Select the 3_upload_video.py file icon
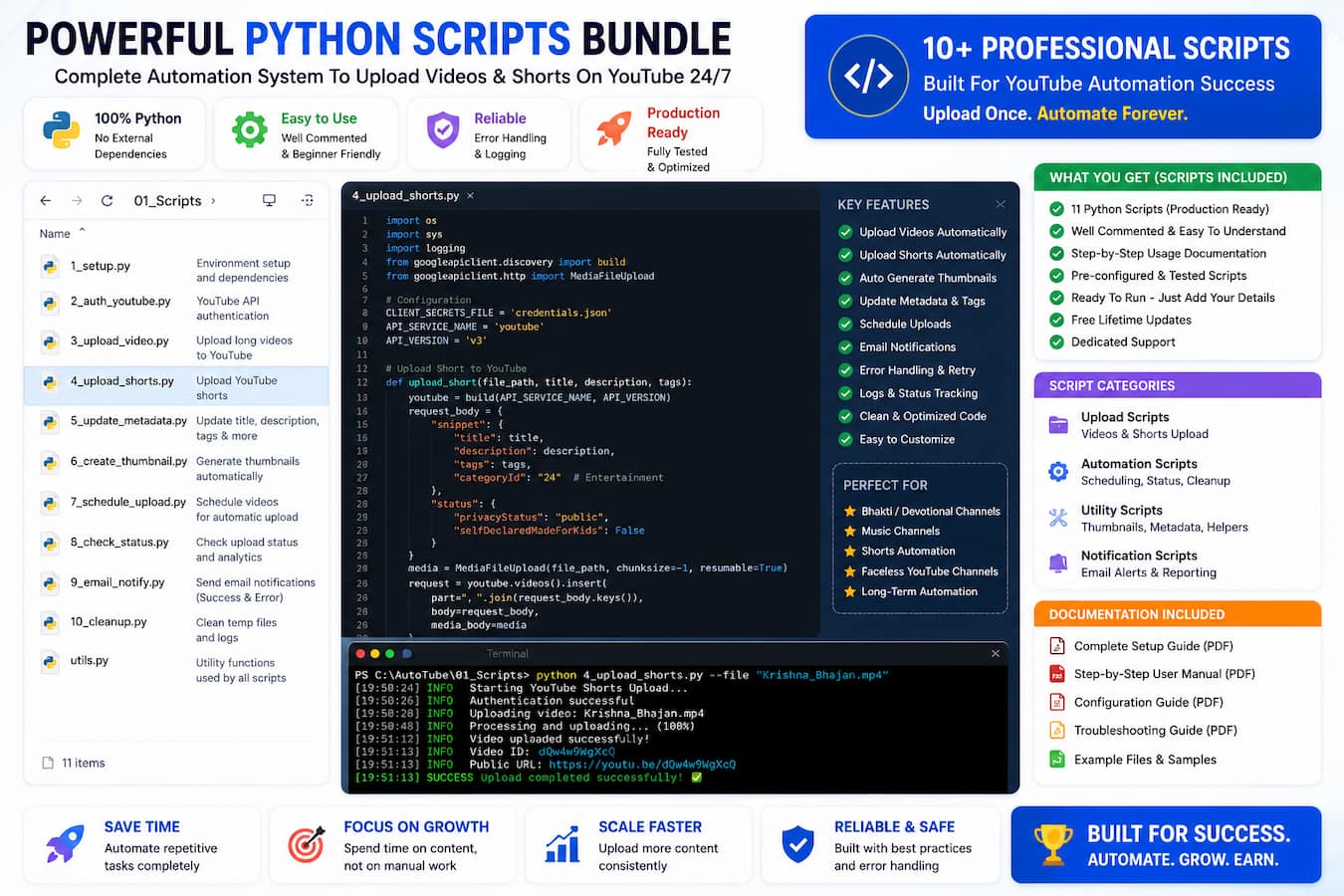The width and height of the screenshot is (1344, 896). [50, 341]
